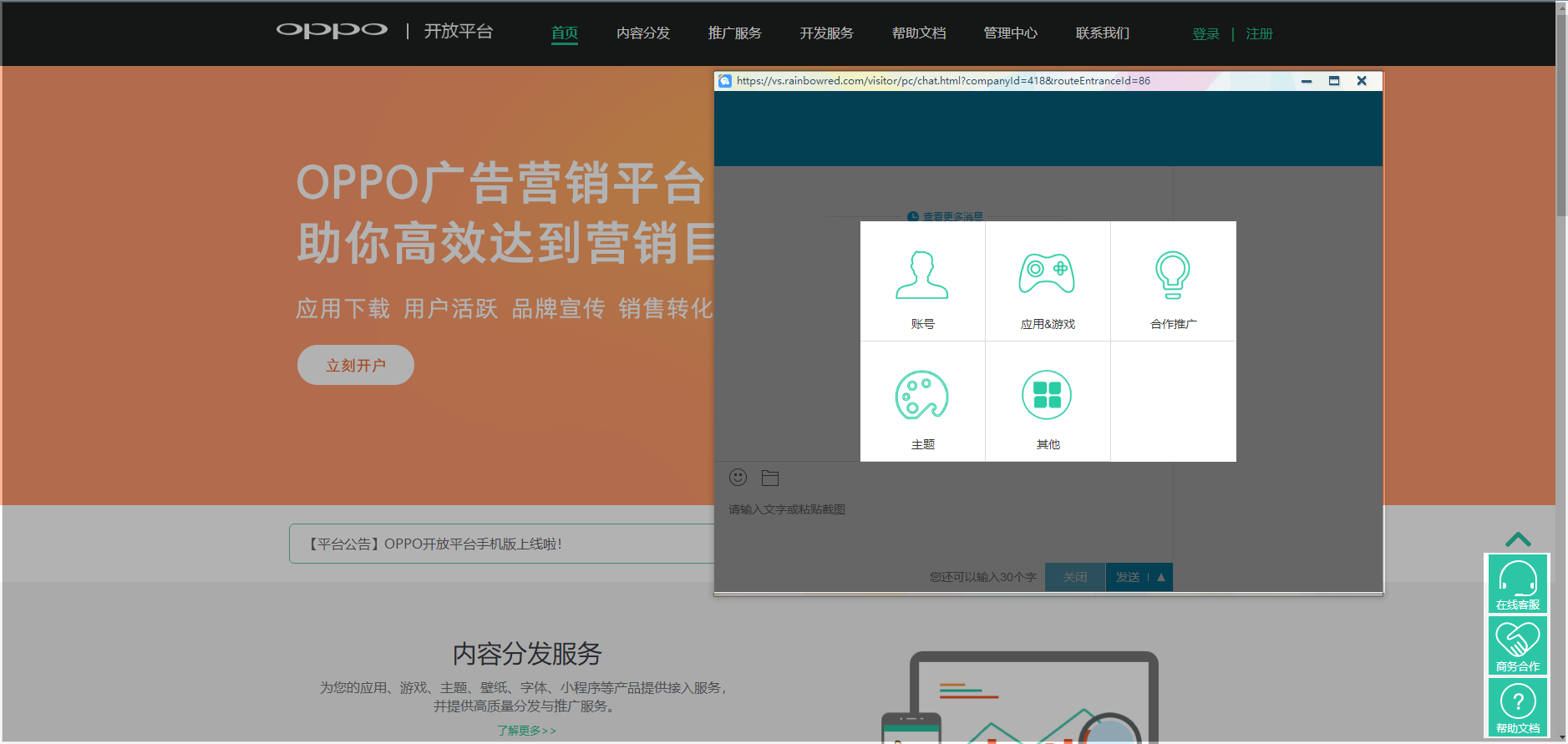Viewport: 1568px width, 744px height.
Task: Click the 您还可以输入30个字 counter text
Action: click(x=983, y=577)
